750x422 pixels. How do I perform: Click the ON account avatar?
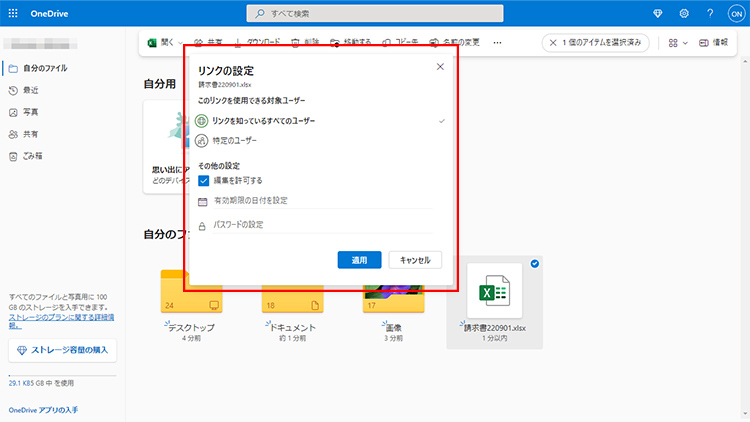click(x=735, y=14)
